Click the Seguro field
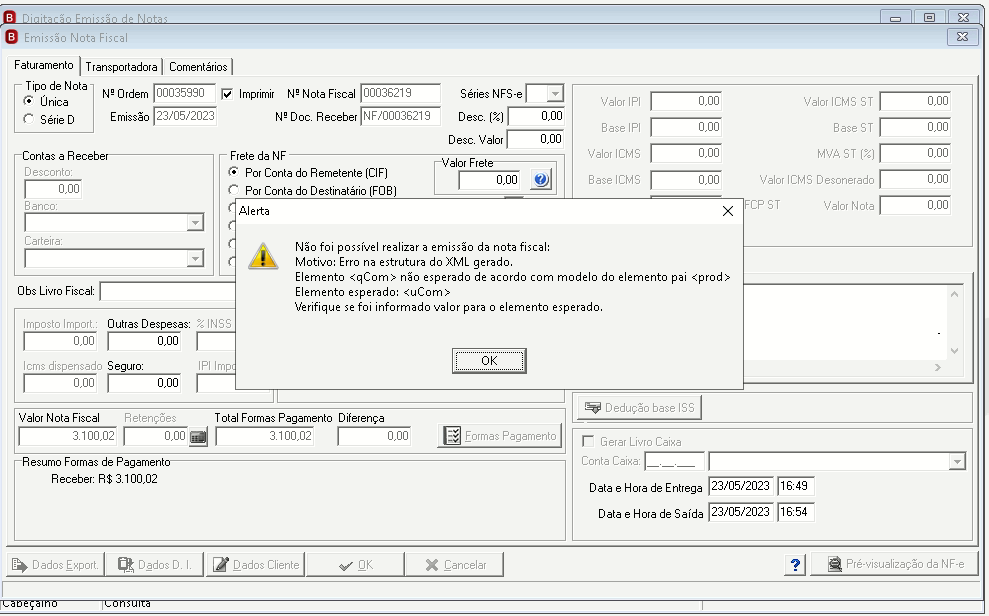The image size is (989, 616). pyautogui.click(x=144, y=383)
